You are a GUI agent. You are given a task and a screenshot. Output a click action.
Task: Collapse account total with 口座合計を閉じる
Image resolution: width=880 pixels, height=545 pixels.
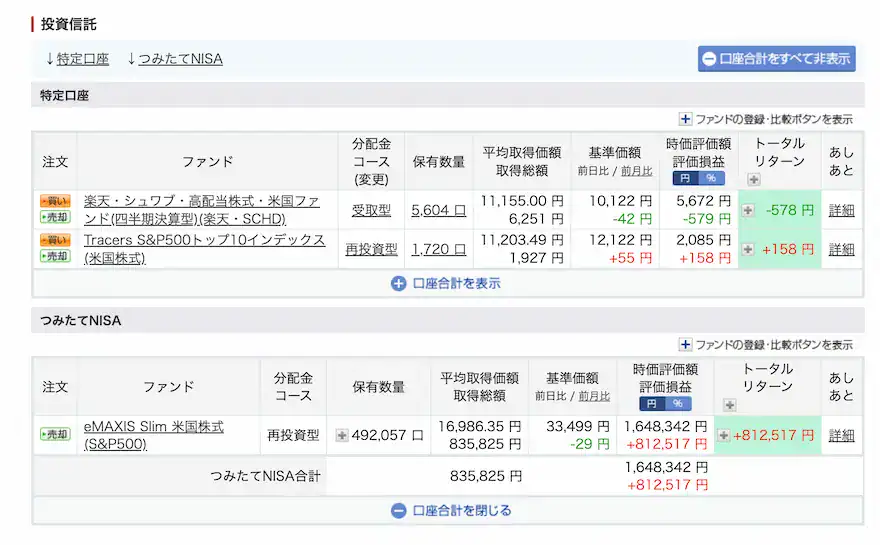tap(451, 510)
